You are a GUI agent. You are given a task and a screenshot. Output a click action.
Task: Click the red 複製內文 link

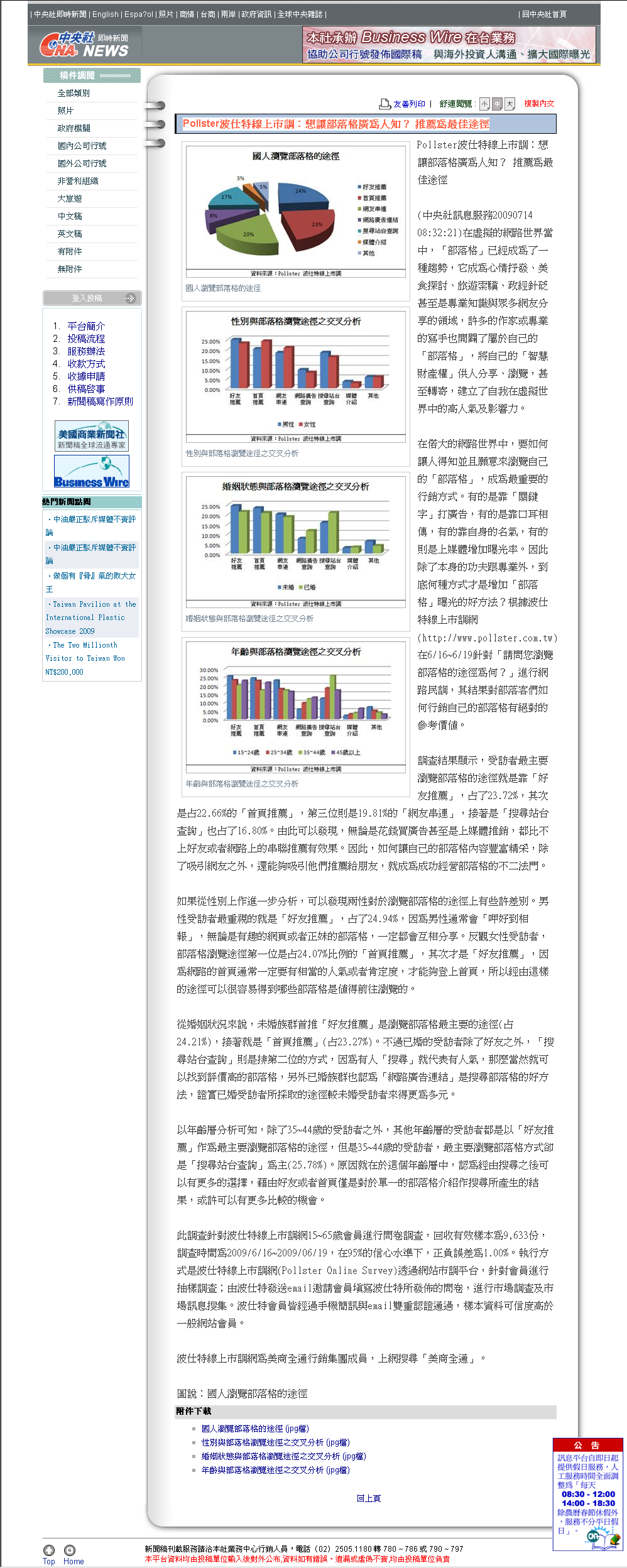click(x=539, y=104)
